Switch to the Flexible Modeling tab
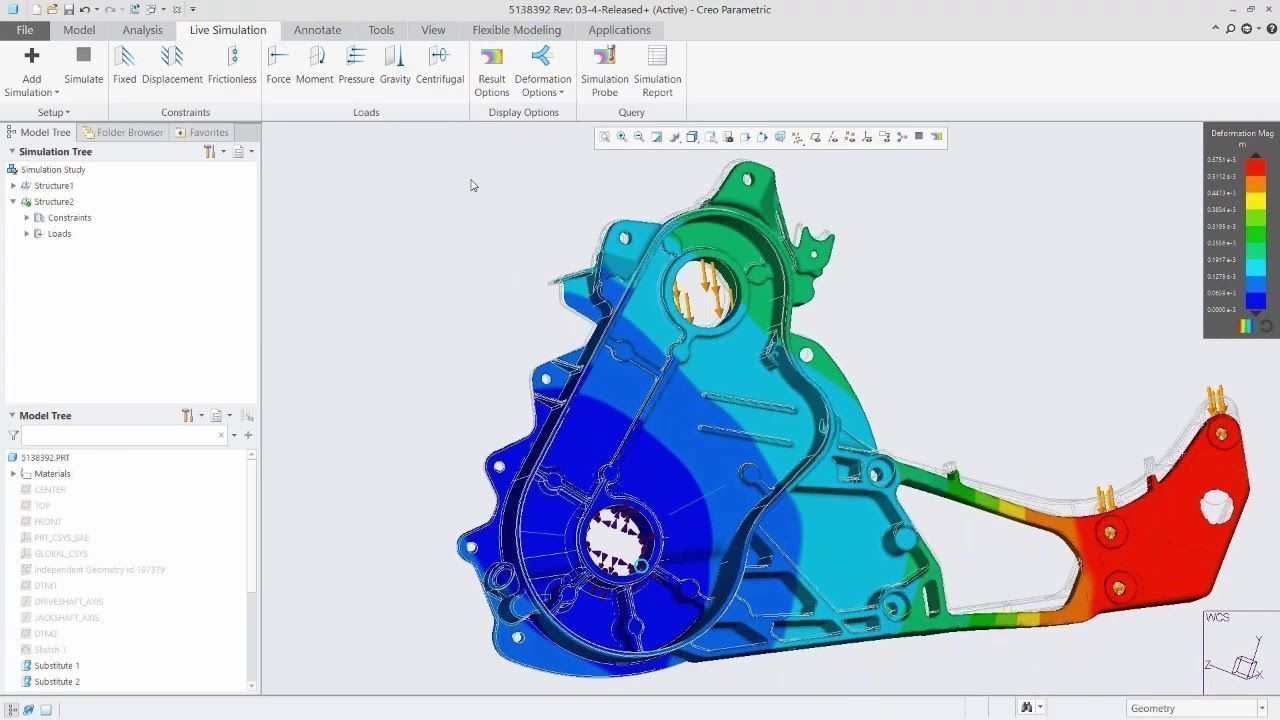 click(x=516, y=30)
